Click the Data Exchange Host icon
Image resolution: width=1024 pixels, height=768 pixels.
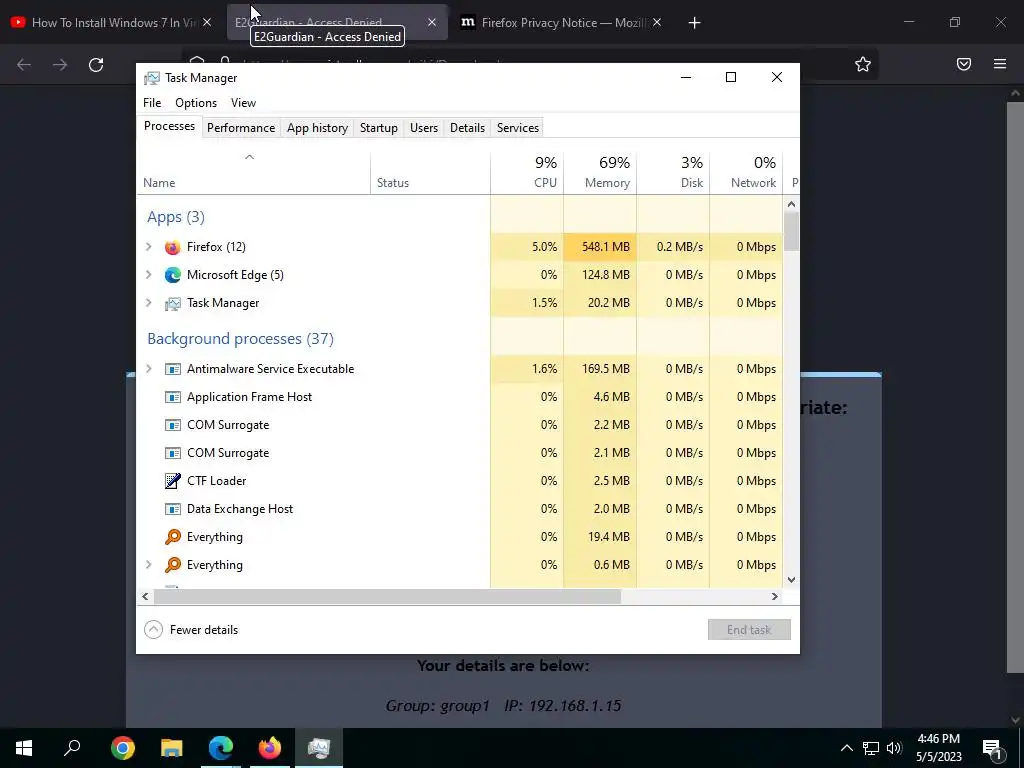tap(172, 509)
